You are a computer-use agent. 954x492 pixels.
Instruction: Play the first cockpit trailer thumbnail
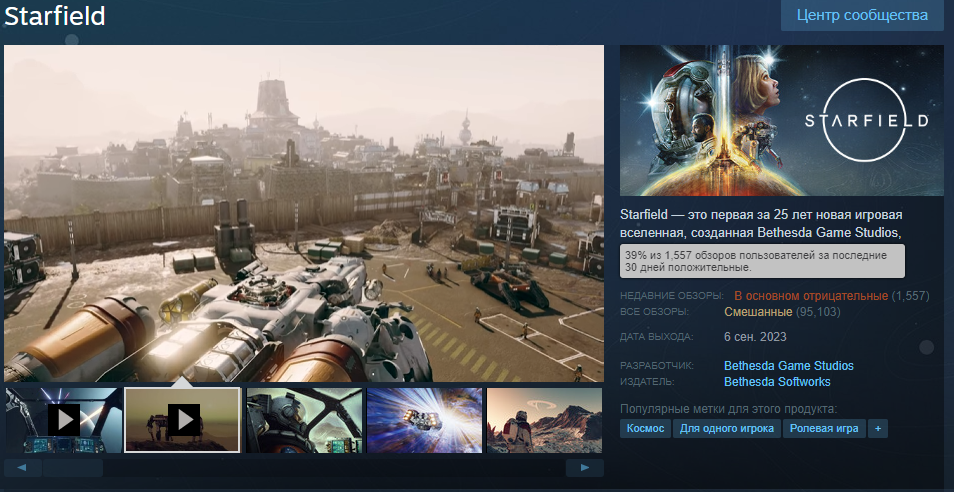(64, 420)
